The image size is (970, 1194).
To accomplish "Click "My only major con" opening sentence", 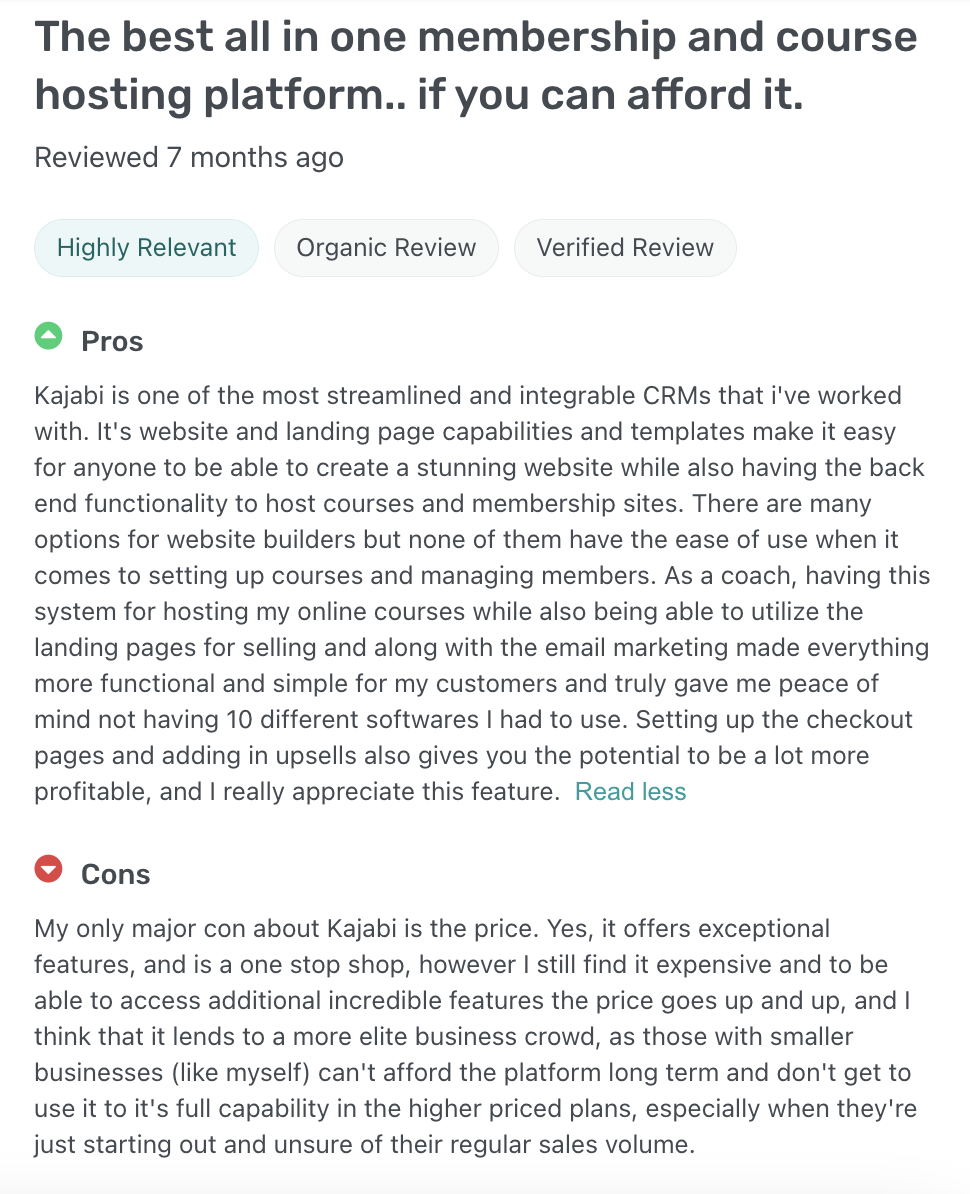I will coord(150,929).
